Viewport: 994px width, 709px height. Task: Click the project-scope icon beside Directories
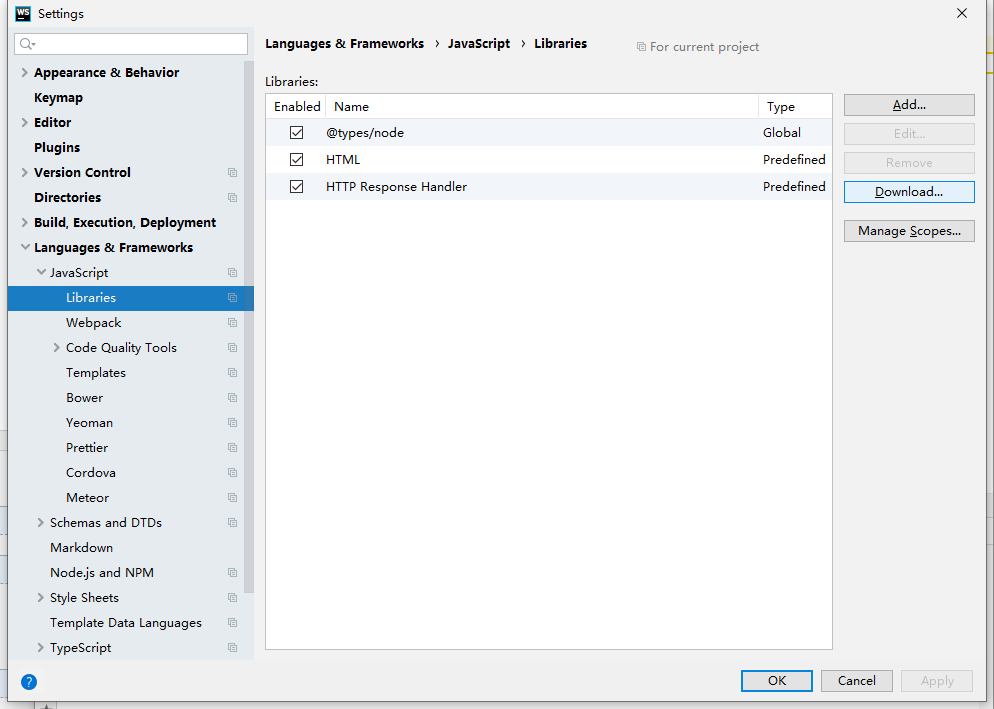233,198
